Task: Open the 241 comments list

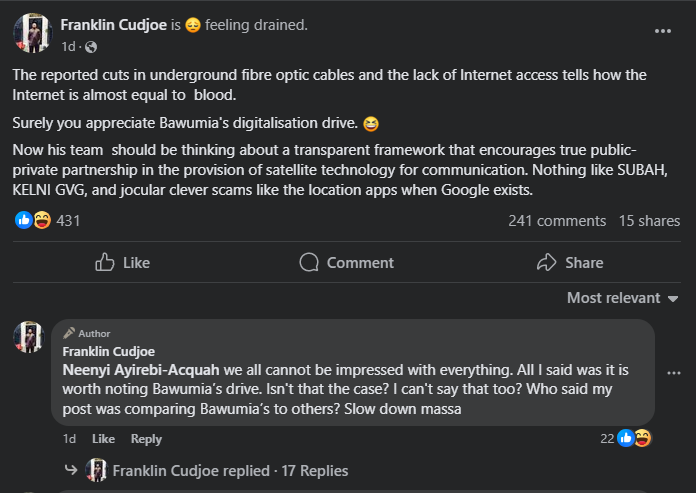Action: [556, 221]
